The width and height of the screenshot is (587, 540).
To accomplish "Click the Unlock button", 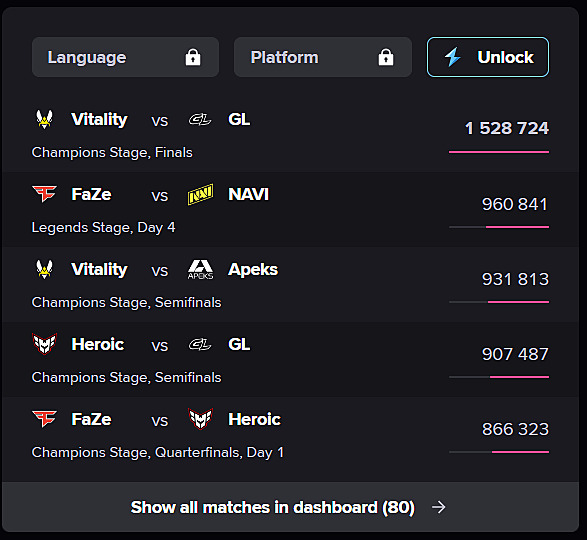I will click(488, 57).
